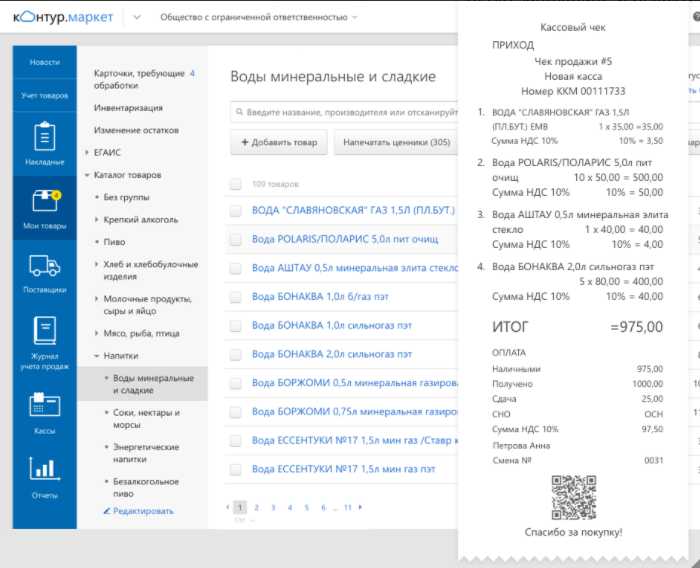Go to page 11 of the list
The height and width of the screenshot is (568, 700).
click(x=348, y=507)
